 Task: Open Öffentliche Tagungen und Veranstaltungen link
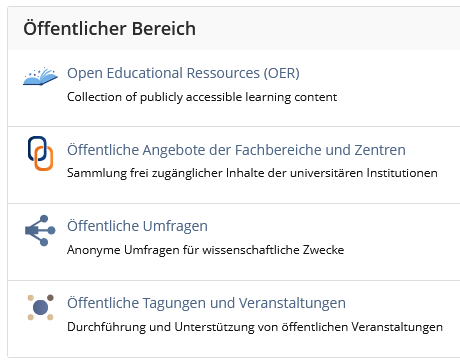pyautogui.click(x=206, y=303)
